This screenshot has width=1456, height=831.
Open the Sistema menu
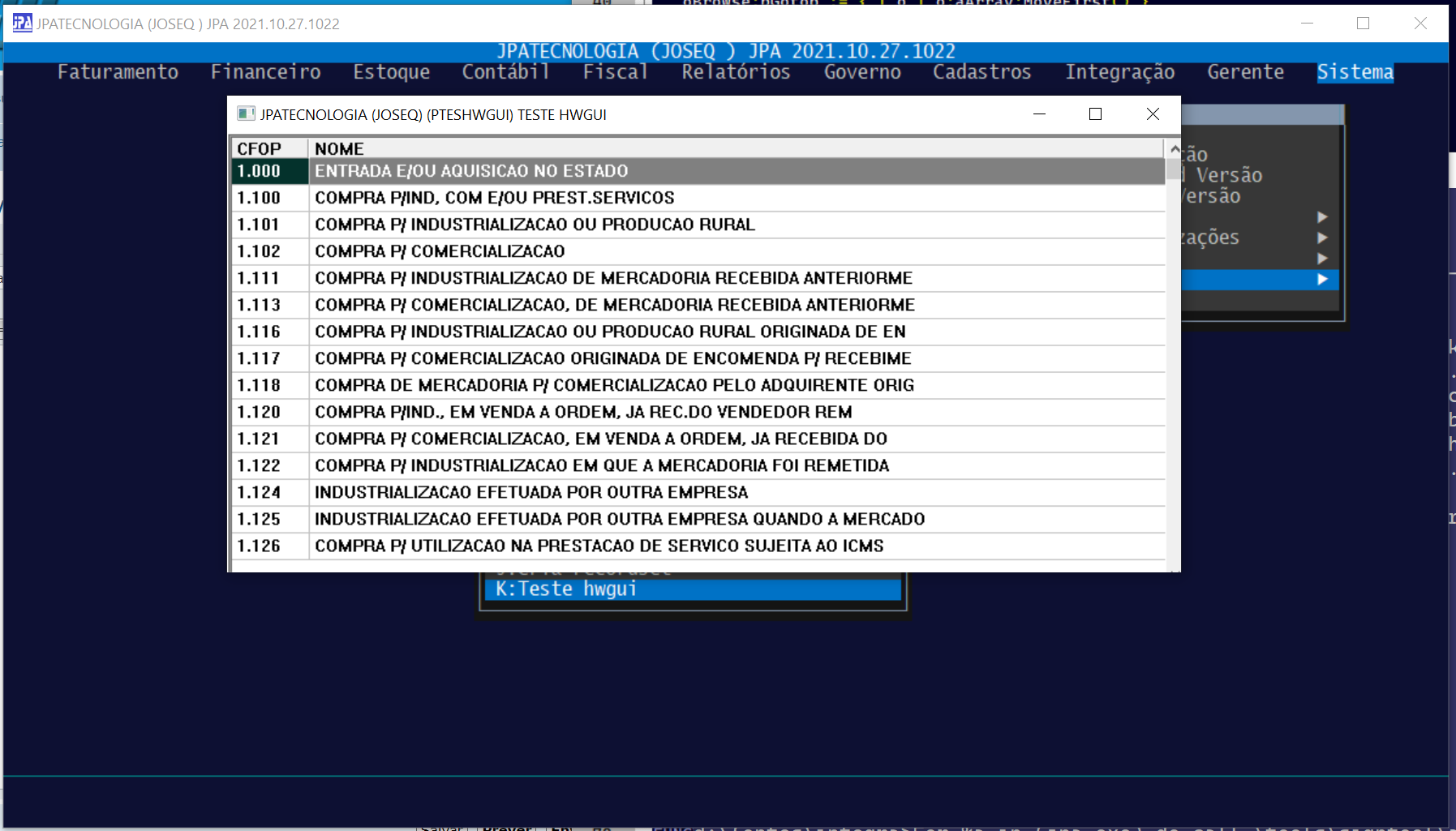[x=1355, y=72]
